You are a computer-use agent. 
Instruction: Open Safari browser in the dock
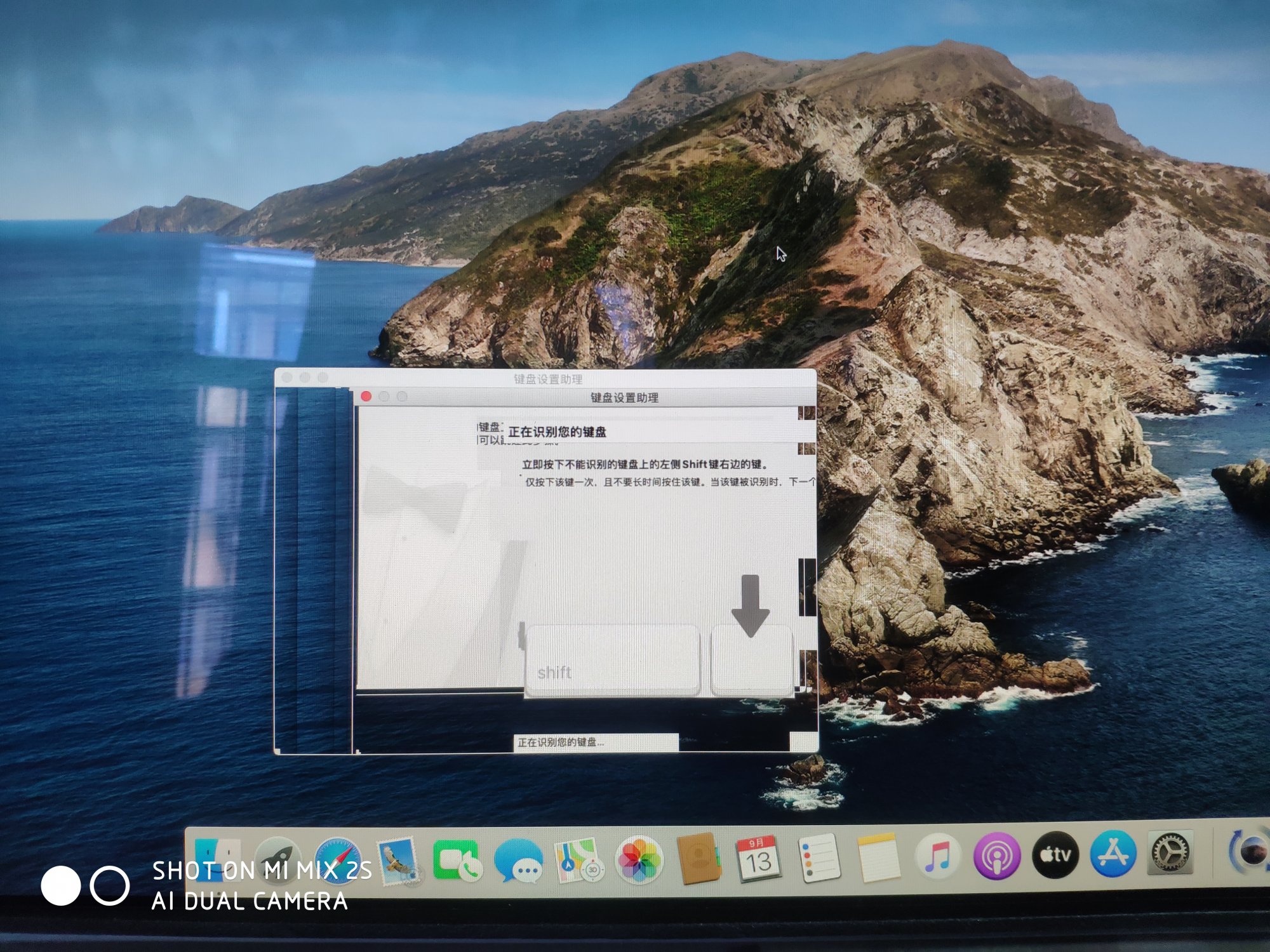point(338,859)
